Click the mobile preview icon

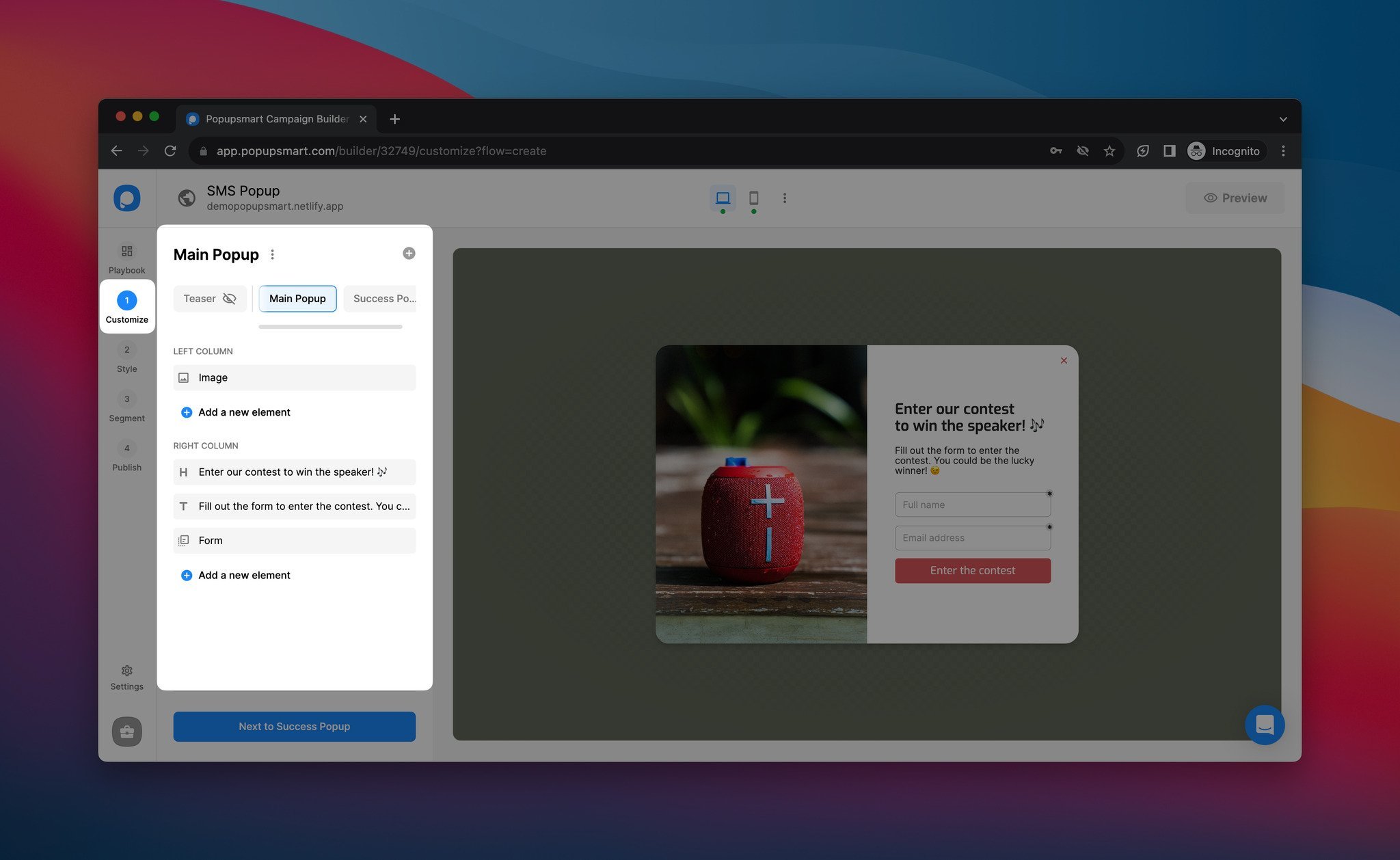click(753, 198)
